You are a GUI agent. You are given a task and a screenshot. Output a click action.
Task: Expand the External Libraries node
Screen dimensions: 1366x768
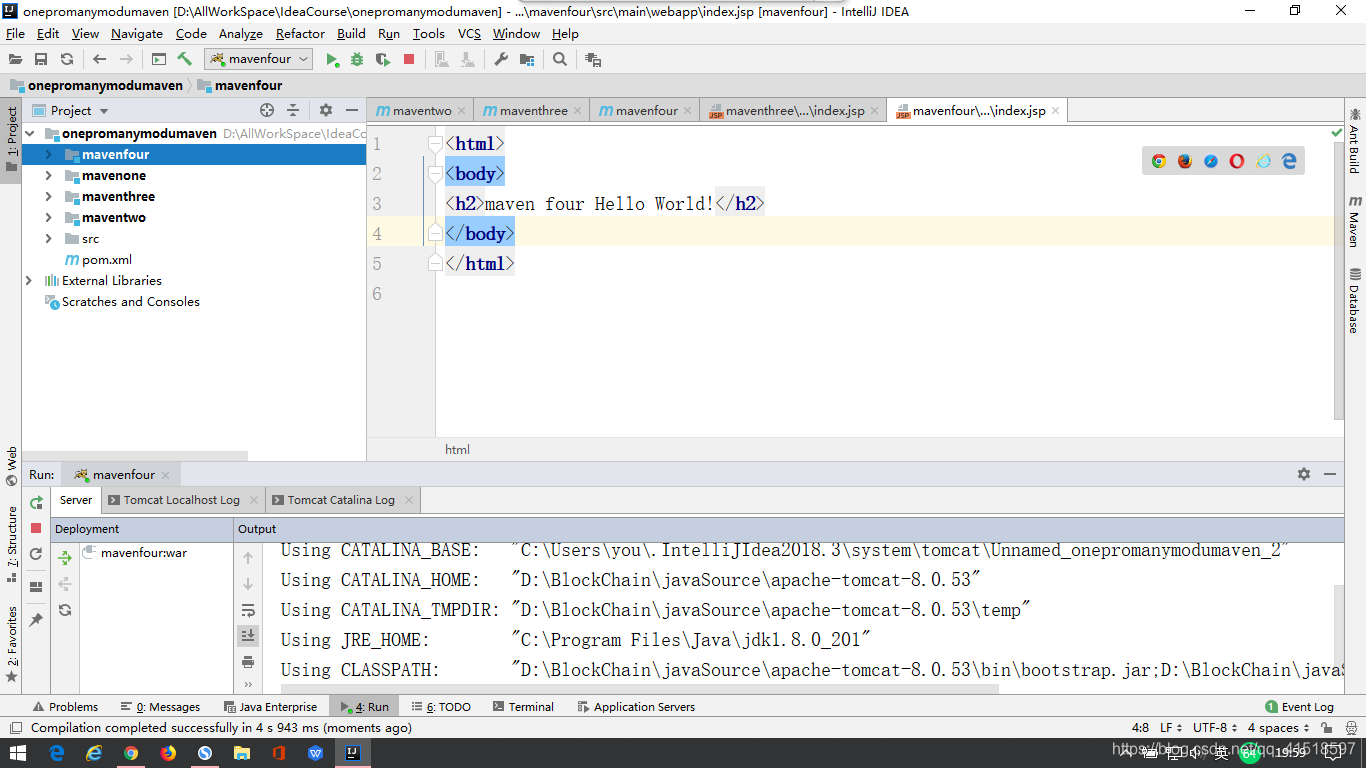click(x=29, y=281)
